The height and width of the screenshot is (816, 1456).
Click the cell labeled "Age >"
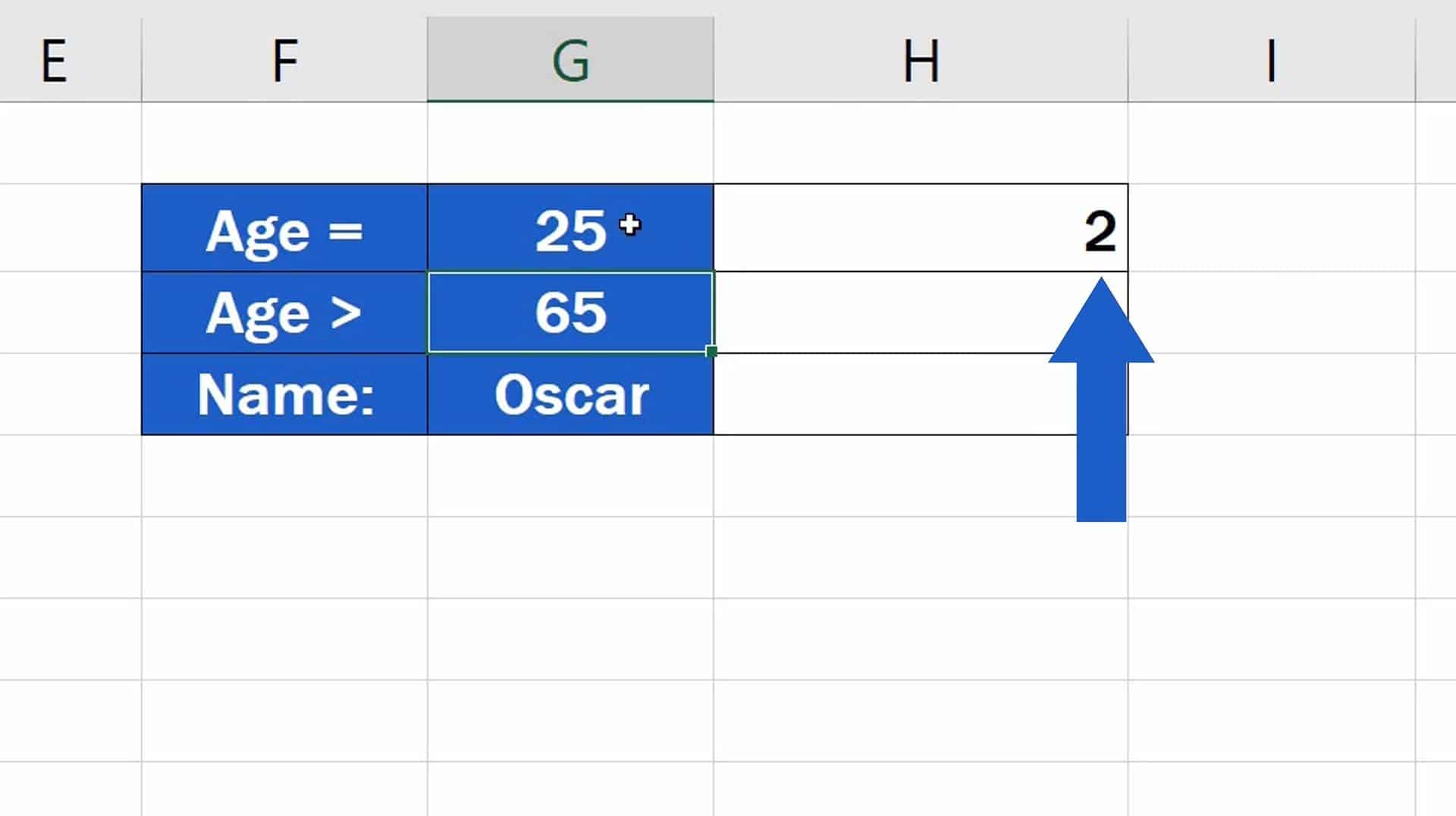284,312
